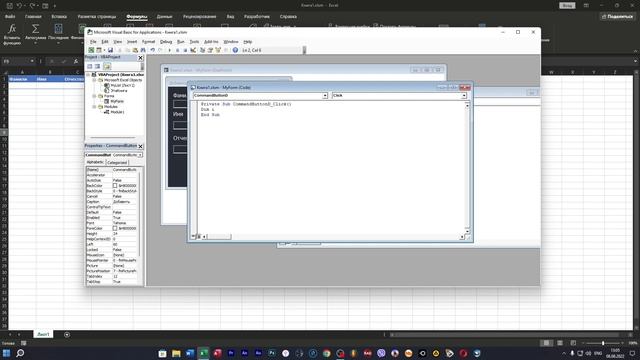
Task: Open the File menu in VBA editor
Action: 93,42
